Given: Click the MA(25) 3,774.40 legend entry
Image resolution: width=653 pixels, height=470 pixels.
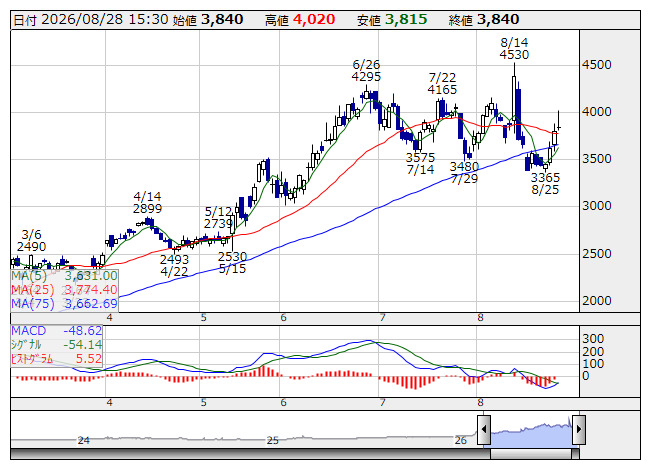Looking at the screenshot, I should tap(64, 290).
